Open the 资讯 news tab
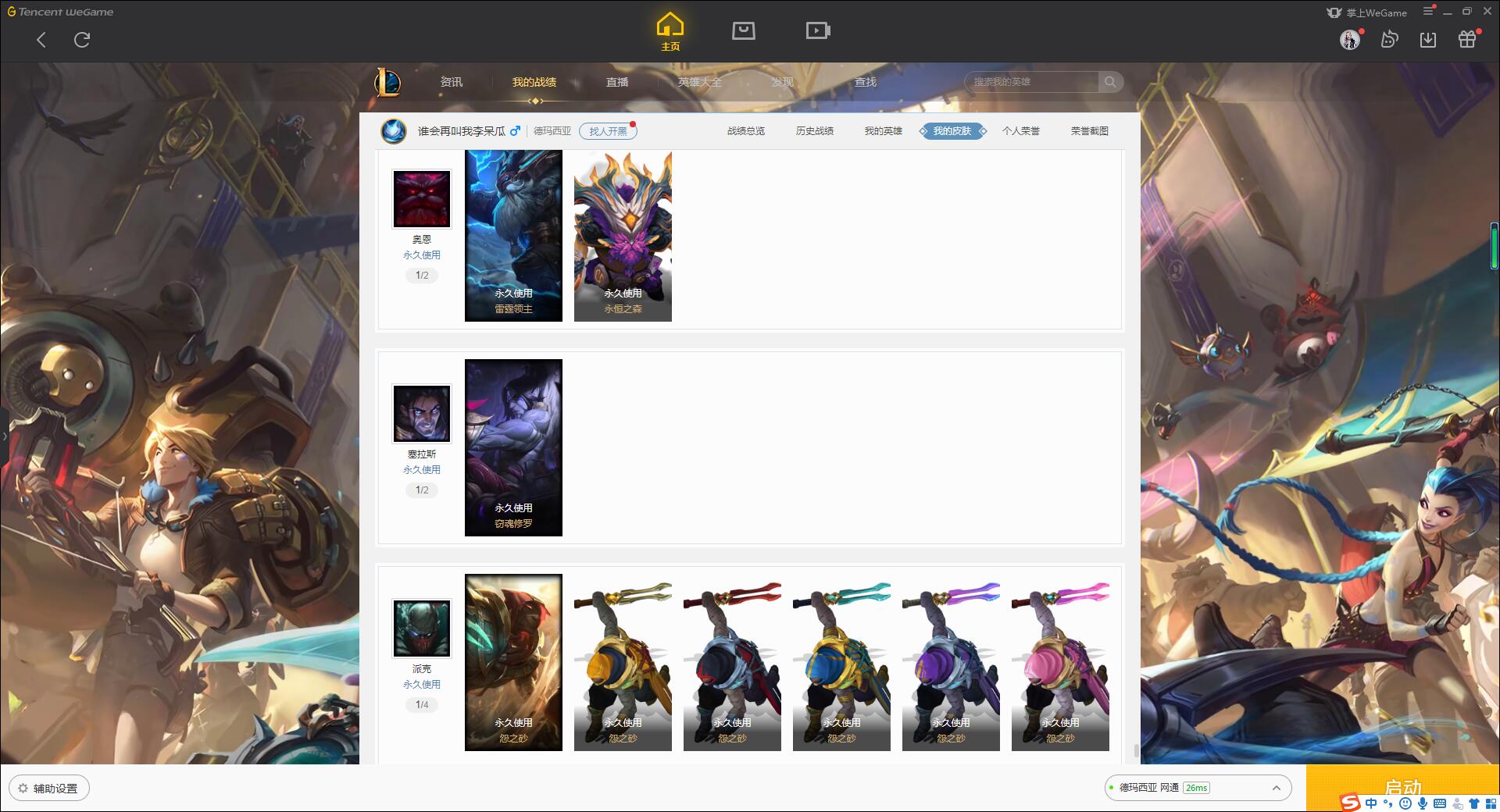The height and width of the screenshot is (812, 1500). pyautogui.click(x=452, y=82)
